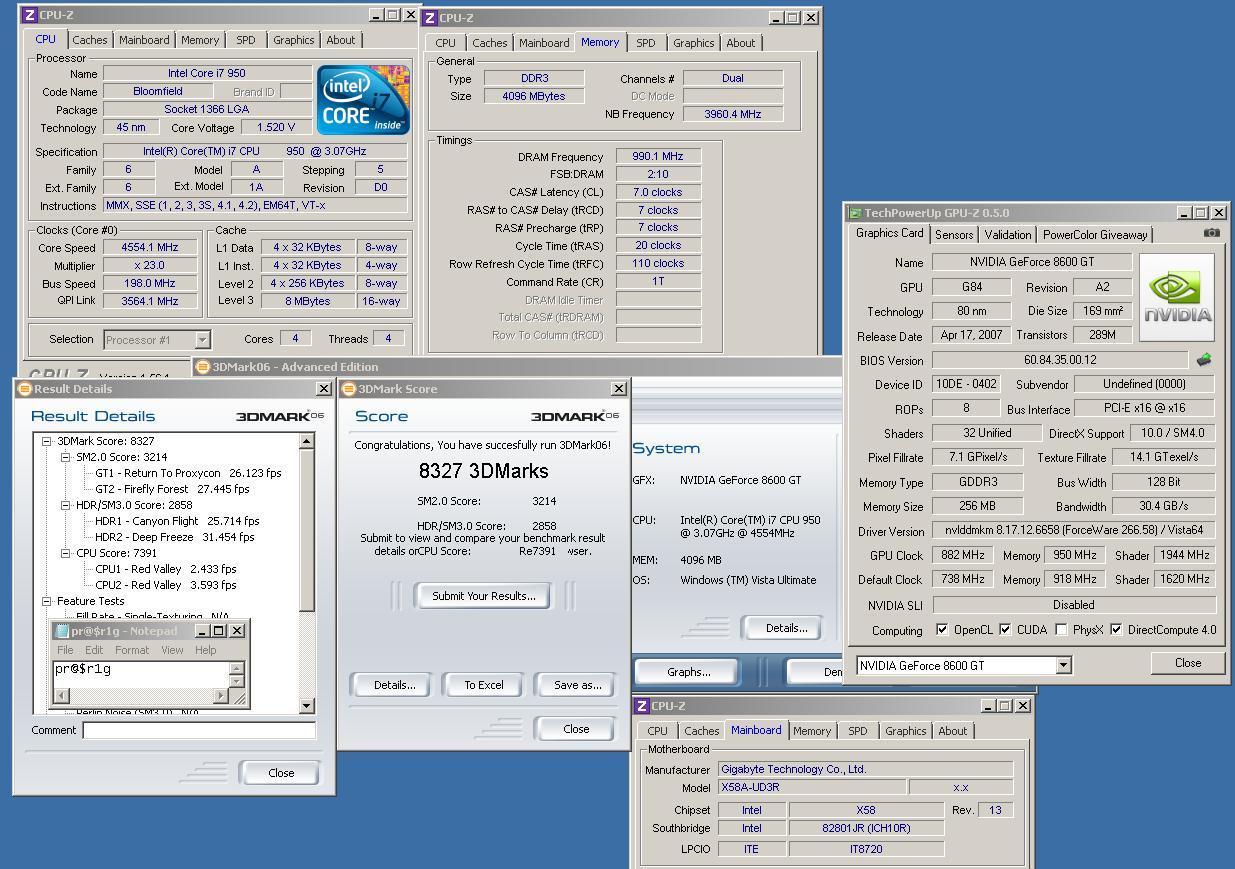Open the Graphics tab in the bottom CPU-Z Mainboard window
The height and width of the screenshot is (869, 1235).
(906, 731)
